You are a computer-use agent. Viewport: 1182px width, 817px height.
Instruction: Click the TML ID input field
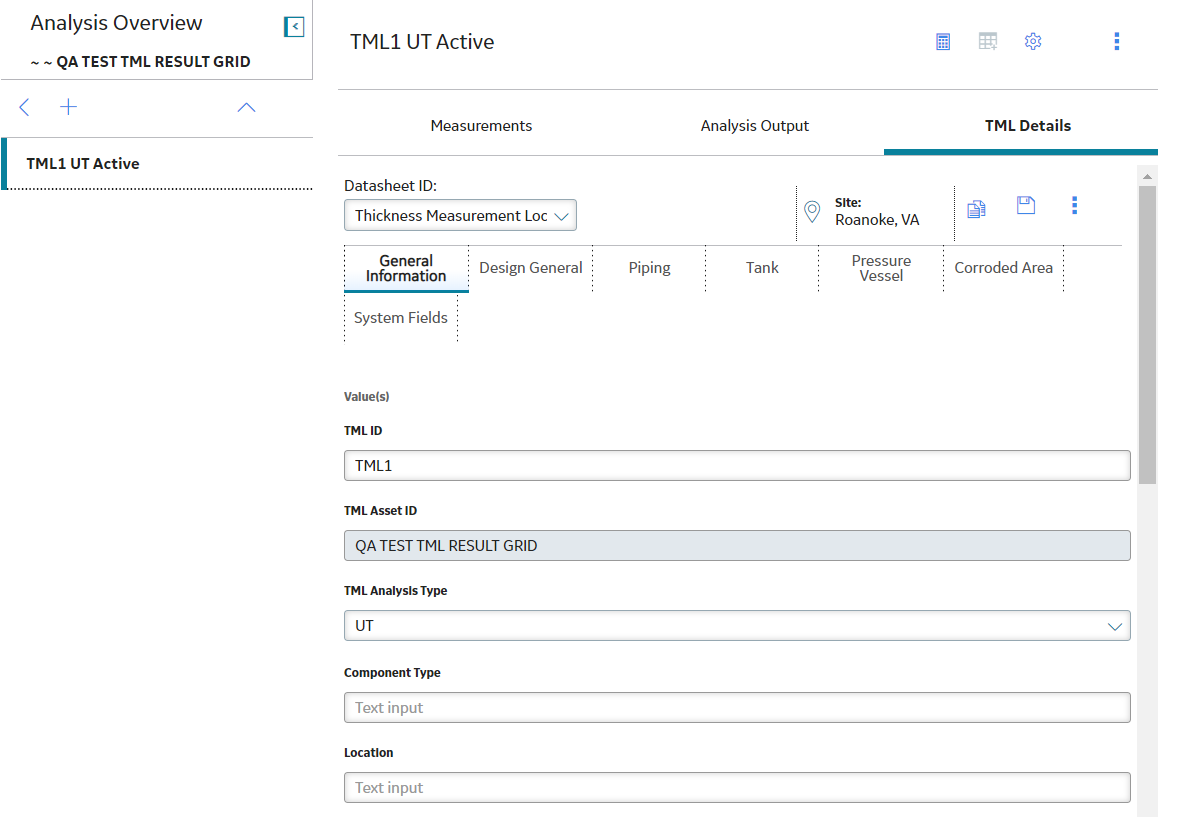coord(737,466)
